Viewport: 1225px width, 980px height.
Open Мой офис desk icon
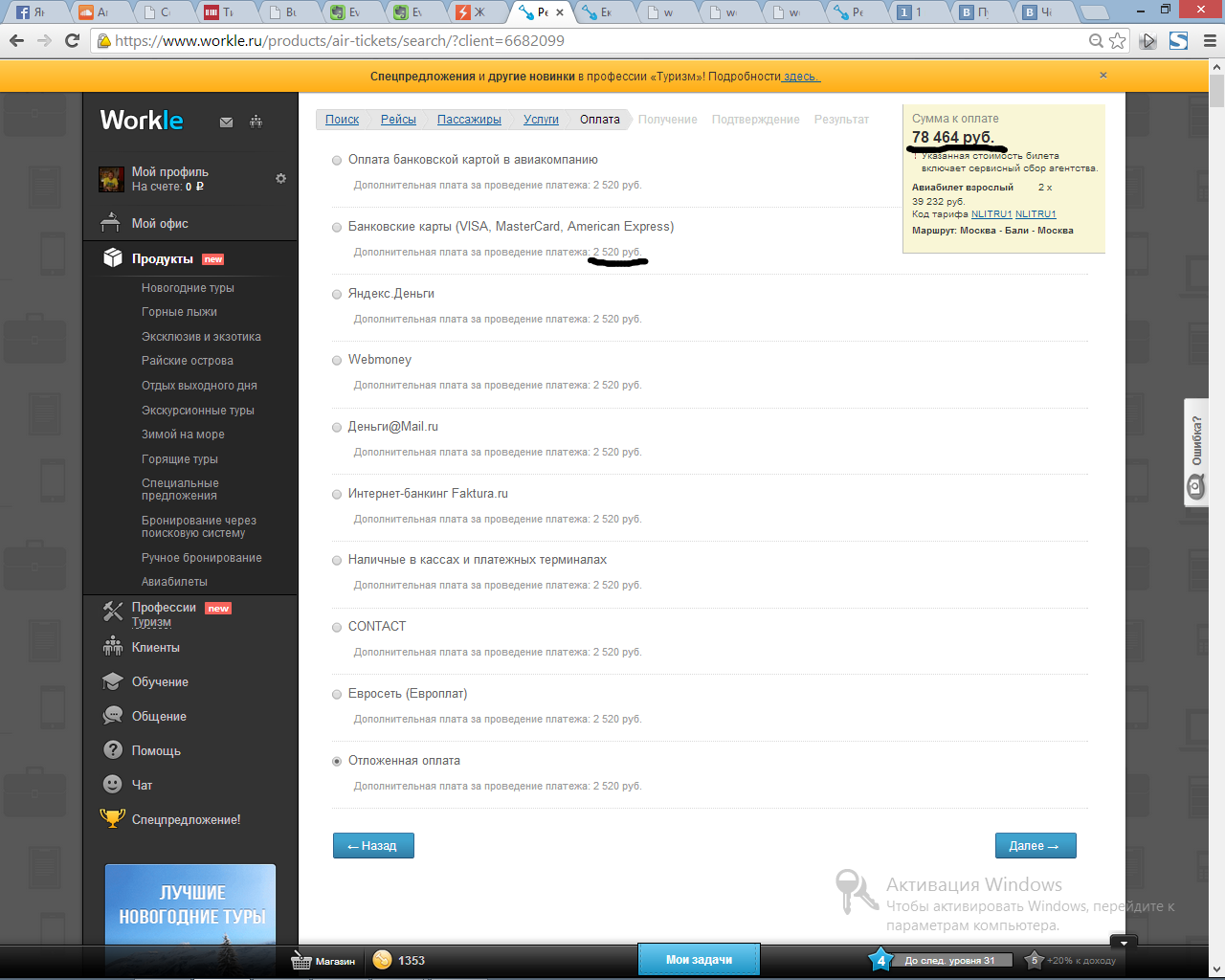111,223
